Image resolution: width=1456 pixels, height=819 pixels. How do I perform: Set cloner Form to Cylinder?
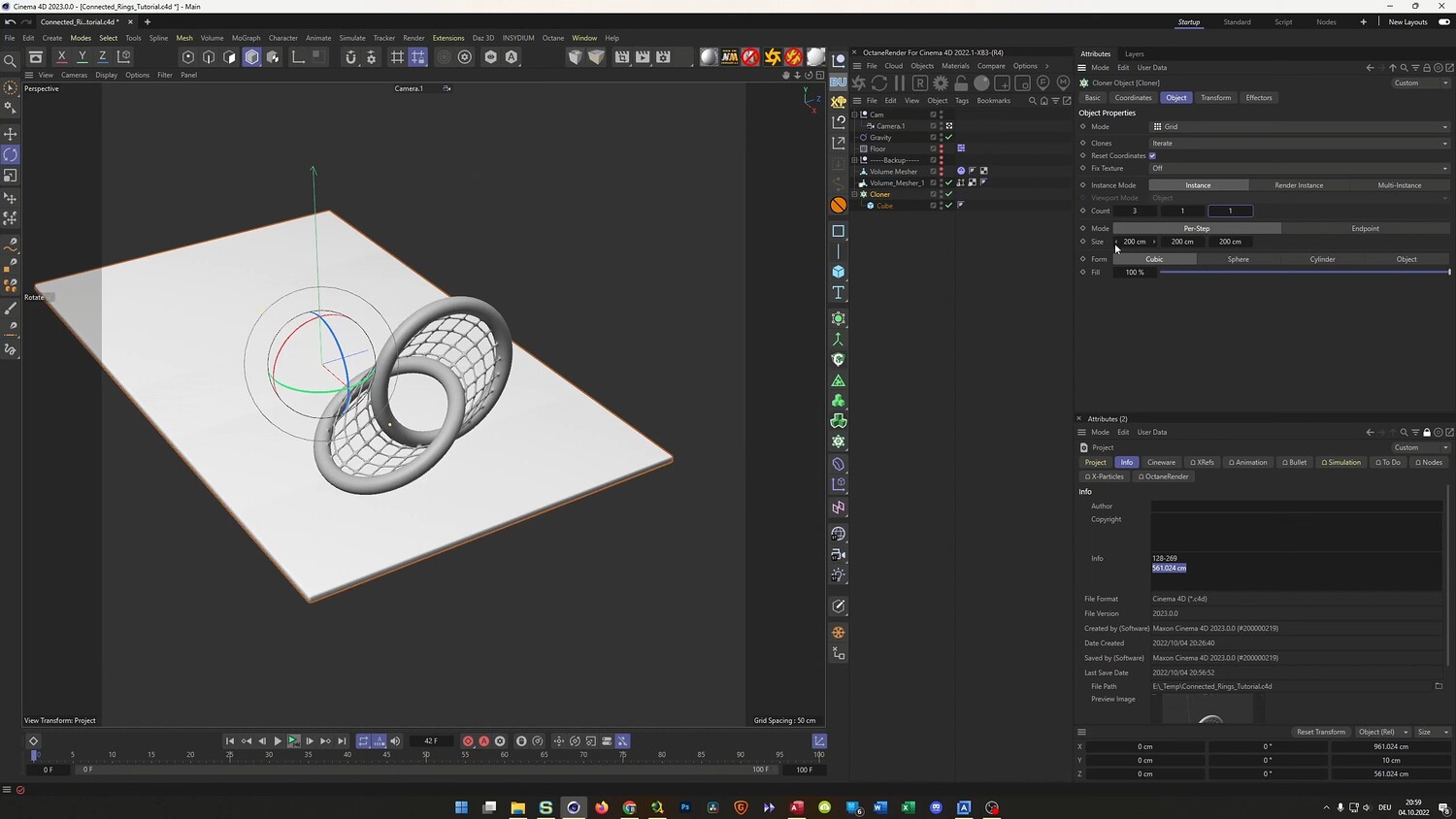(x=1322, y=259)
